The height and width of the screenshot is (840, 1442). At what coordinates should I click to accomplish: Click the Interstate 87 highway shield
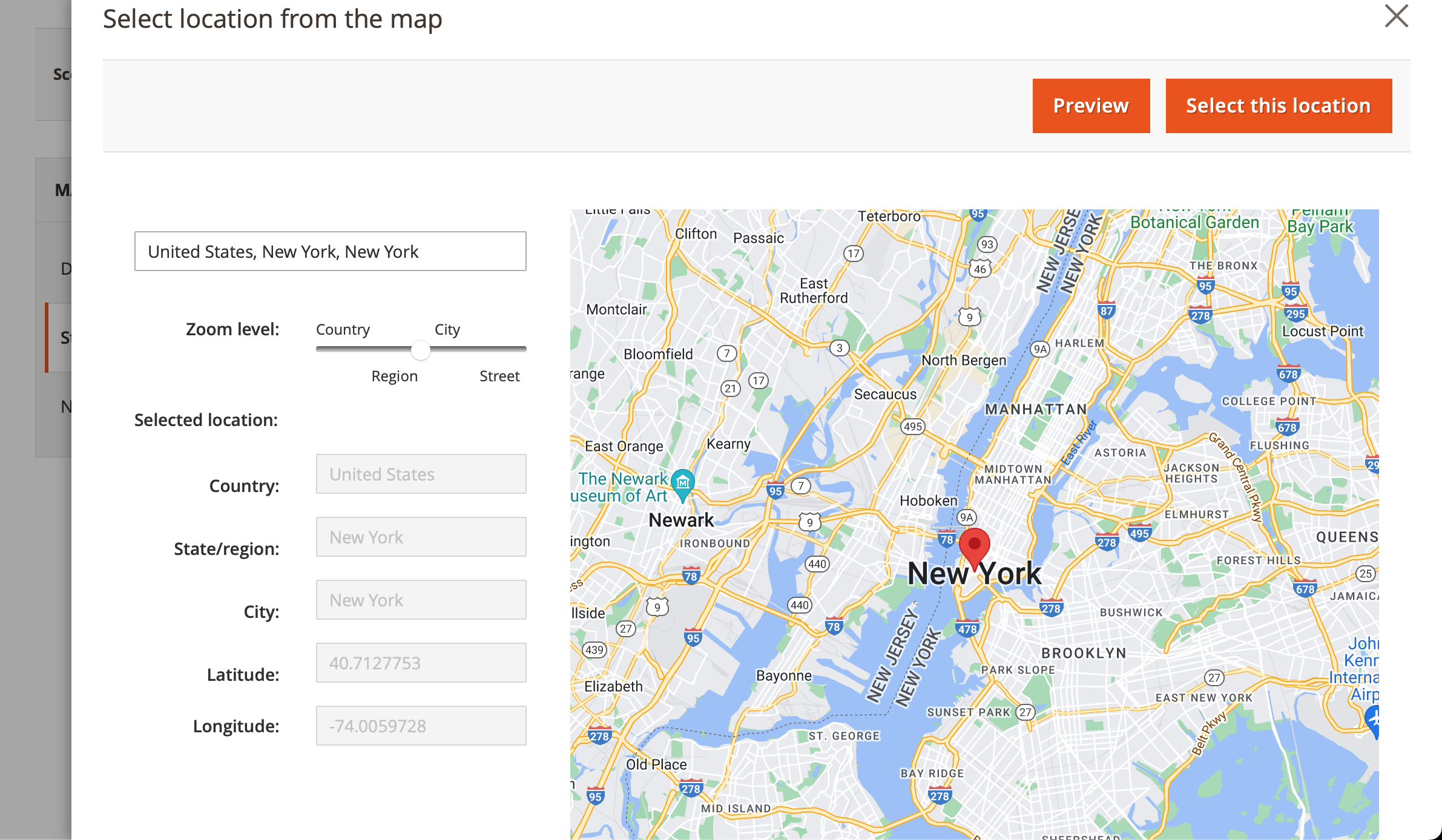pos(1106,310)
